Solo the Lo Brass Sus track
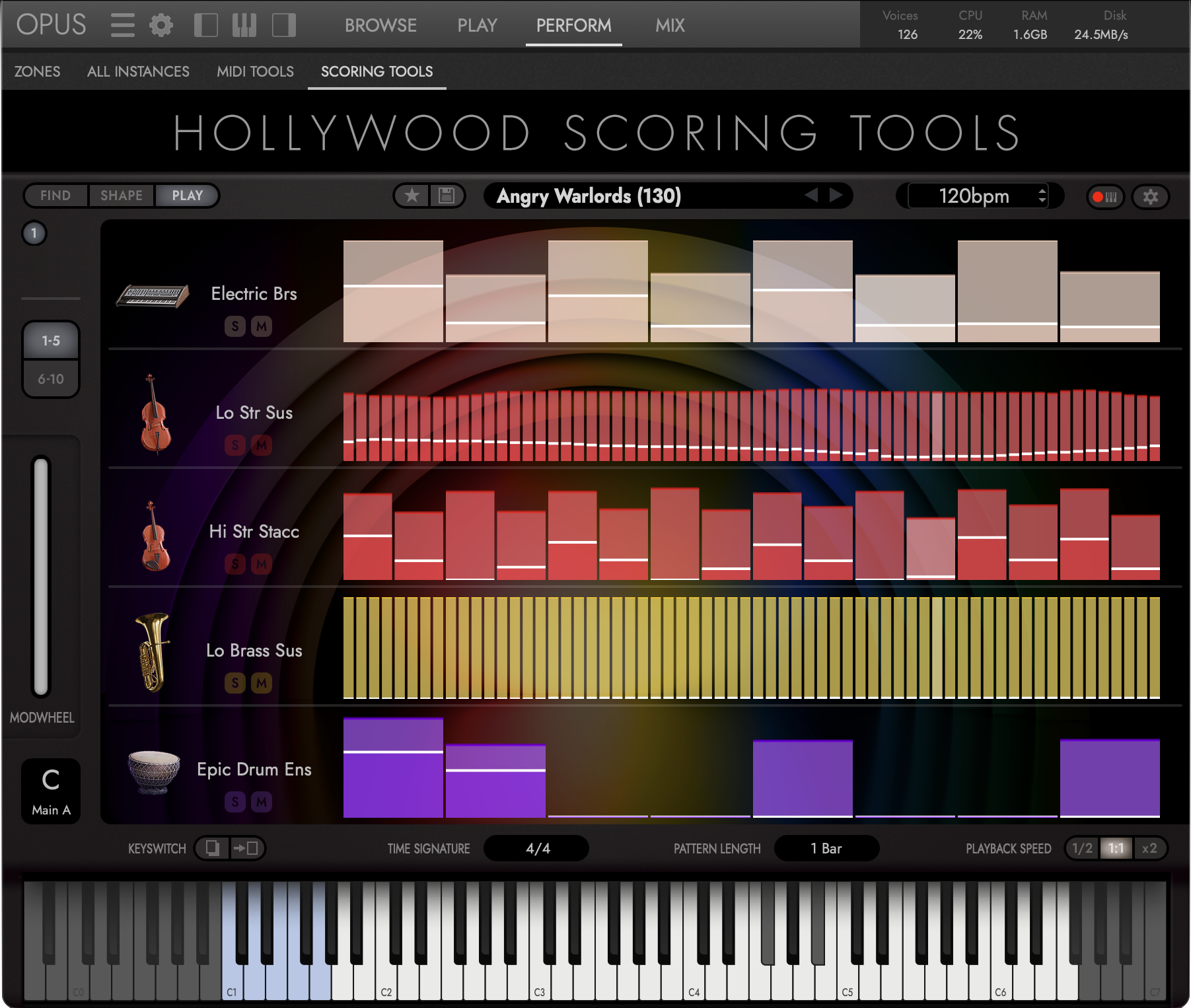The height and width of the screenshot is (1008, 1191). click(x=235, y=683)
